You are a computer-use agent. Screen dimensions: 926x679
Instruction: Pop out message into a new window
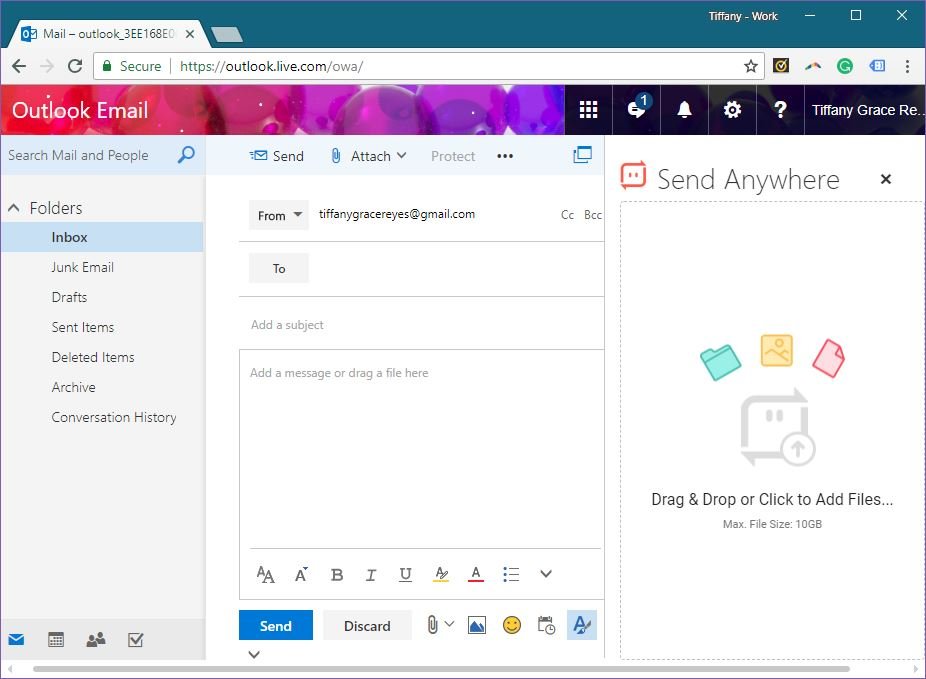pyautogui.click(x=582, y=155)
